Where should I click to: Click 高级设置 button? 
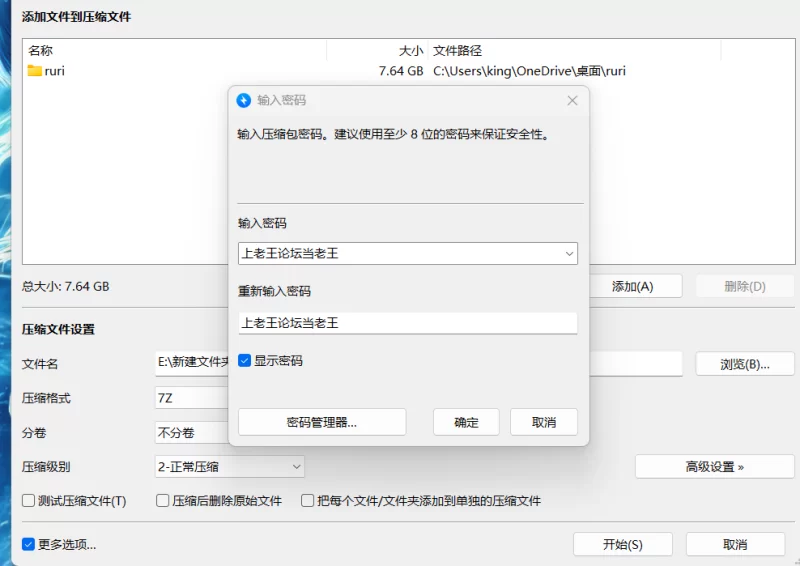click(714, 467)
